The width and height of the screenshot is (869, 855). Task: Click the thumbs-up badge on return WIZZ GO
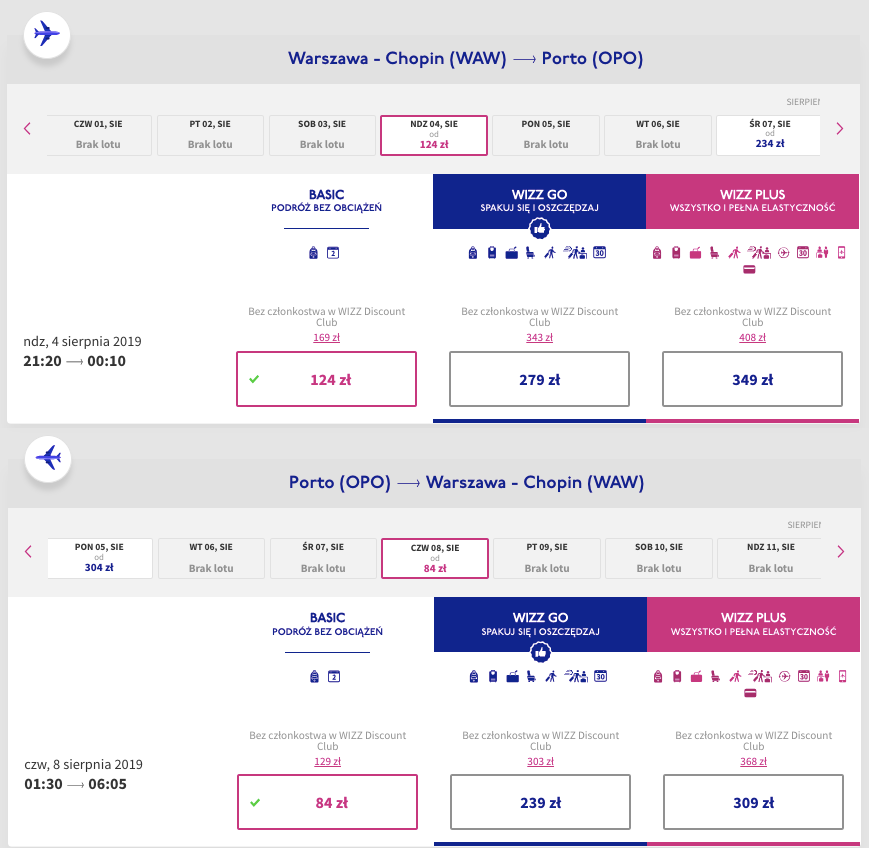click(x=540, y=652)
